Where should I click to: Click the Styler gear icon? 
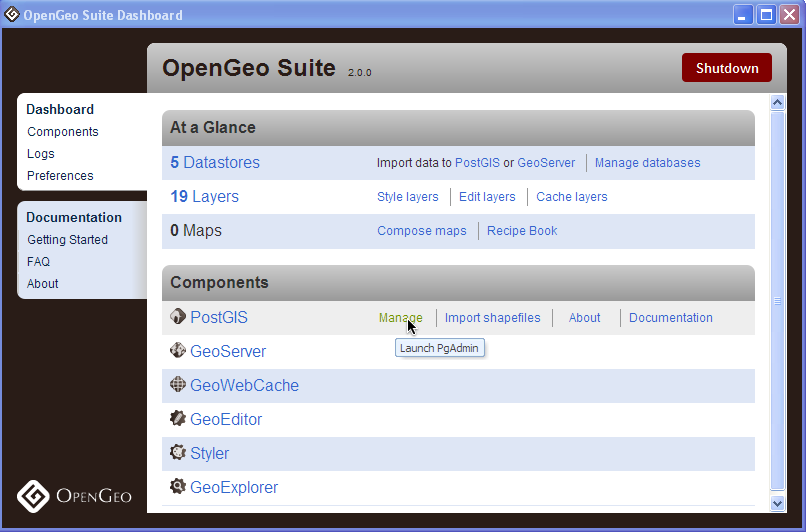coord(178,452)
